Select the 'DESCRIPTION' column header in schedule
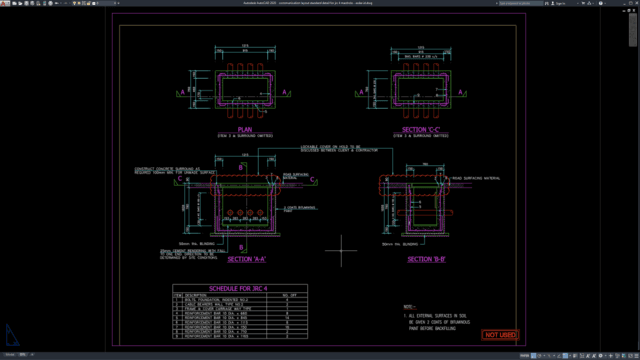640x360 pixels. (x=196, y=295)
